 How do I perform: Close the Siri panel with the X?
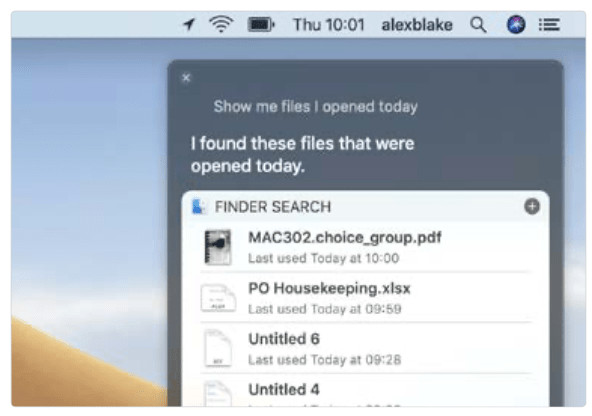point(186,78)
